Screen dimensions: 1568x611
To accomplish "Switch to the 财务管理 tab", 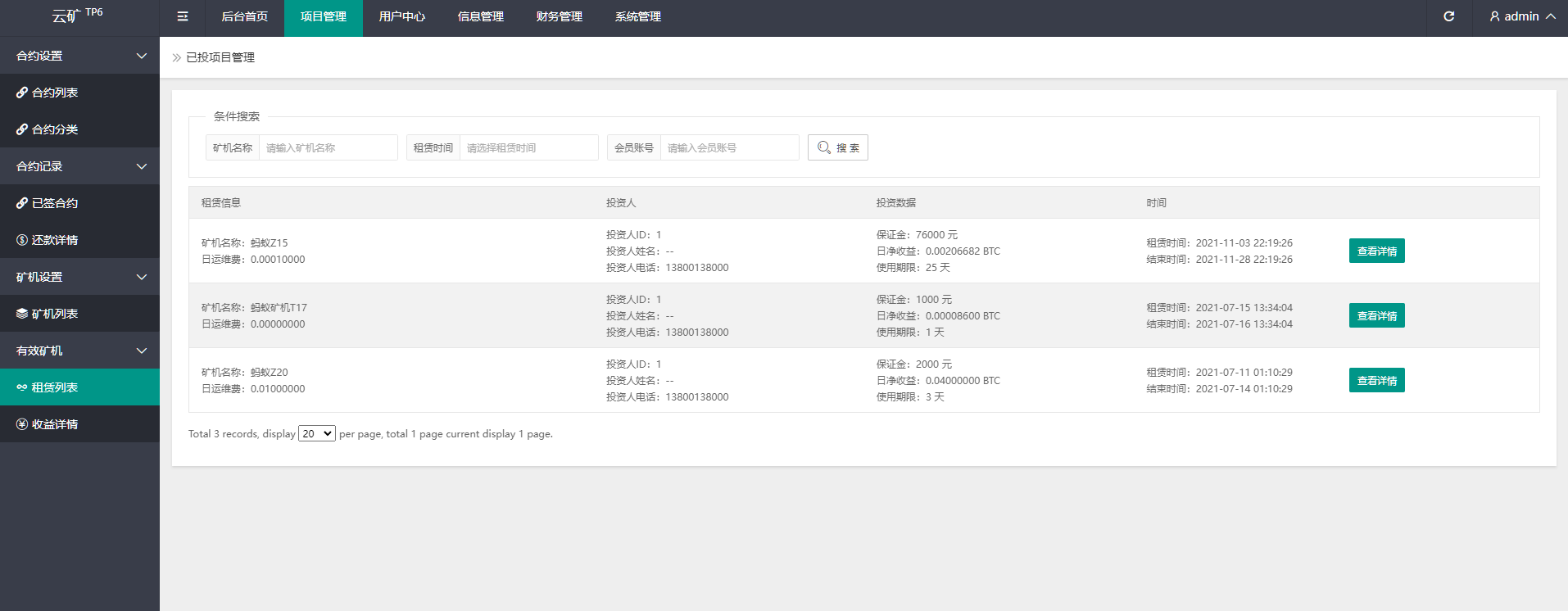I will [559, 16].
